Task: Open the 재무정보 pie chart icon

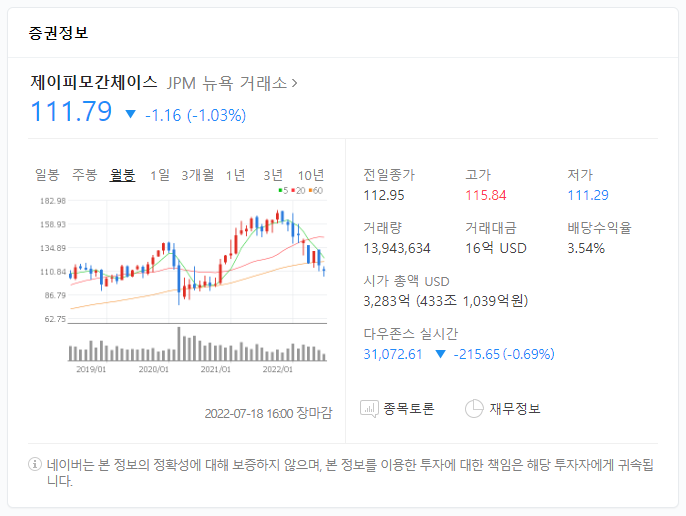Action: (474, 409)
